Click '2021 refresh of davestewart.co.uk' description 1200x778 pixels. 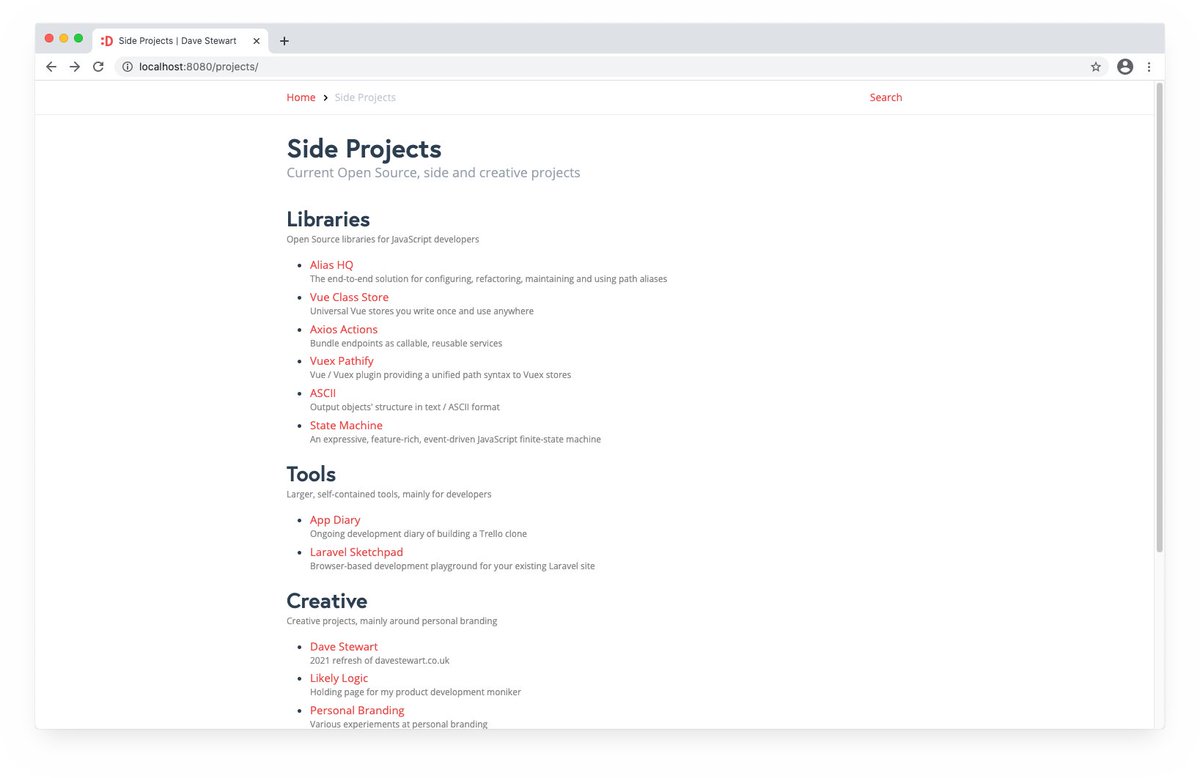(x=380, y=660)
